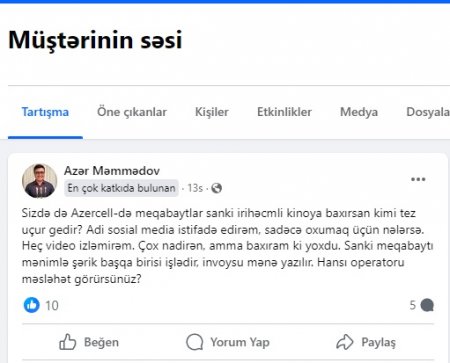450x363 pixels.
Task: Click the globe public visibility icon
Action: (217, 188)
